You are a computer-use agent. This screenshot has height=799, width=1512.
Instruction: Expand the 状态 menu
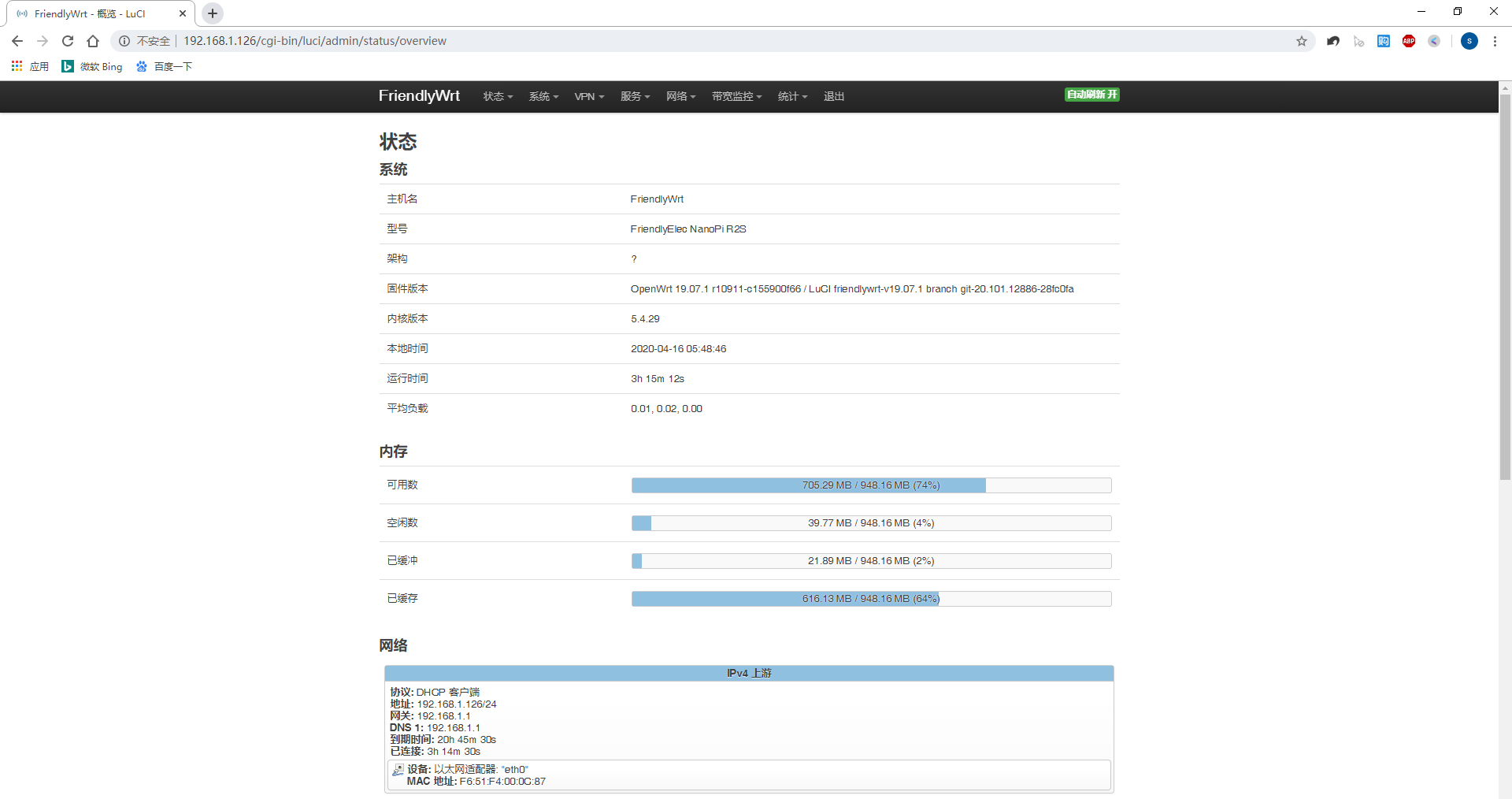coord(498,96)
